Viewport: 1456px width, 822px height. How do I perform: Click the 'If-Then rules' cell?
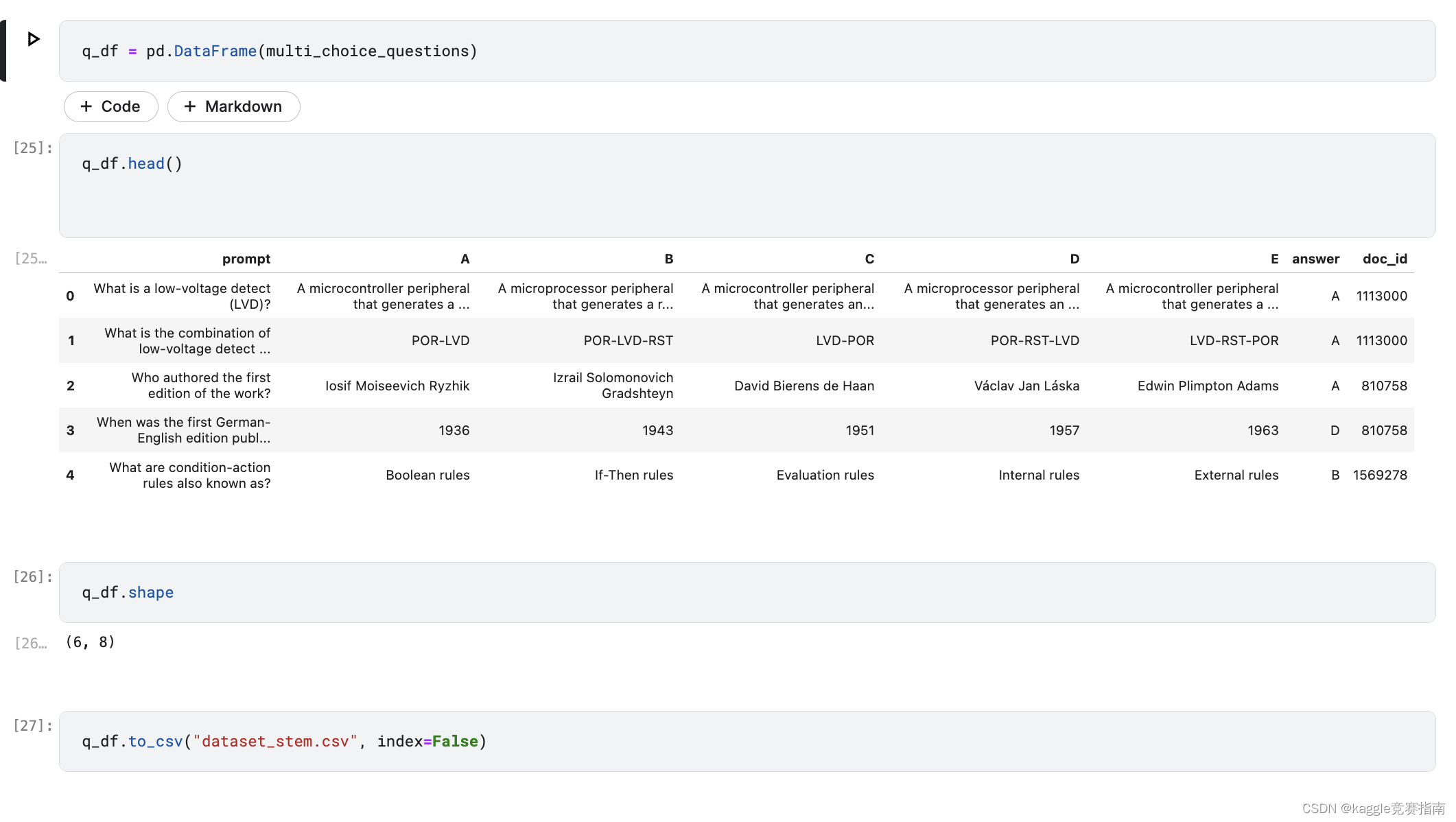(634, 475)
